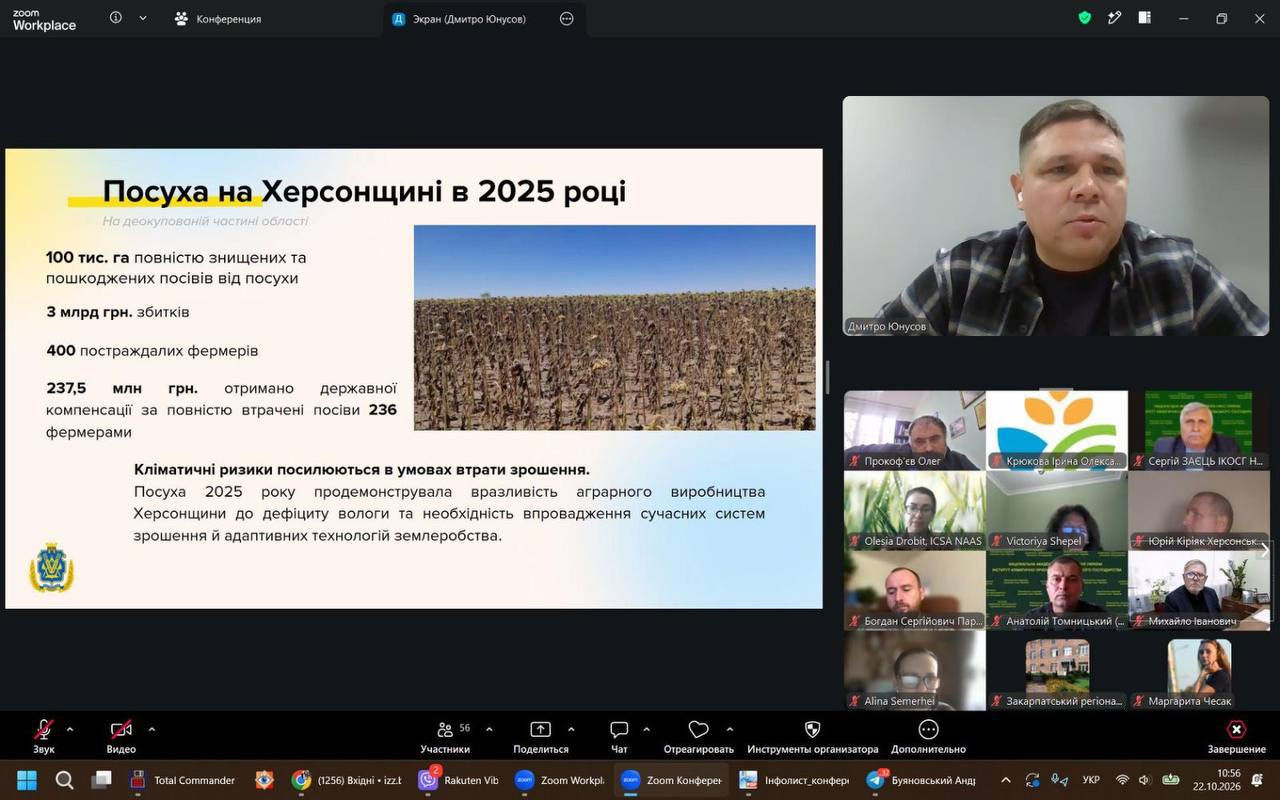Expand audio options arrow next to Звук
Image resolution: width=1280 pixels, height=800 pixels.
[x=70, y=729]
